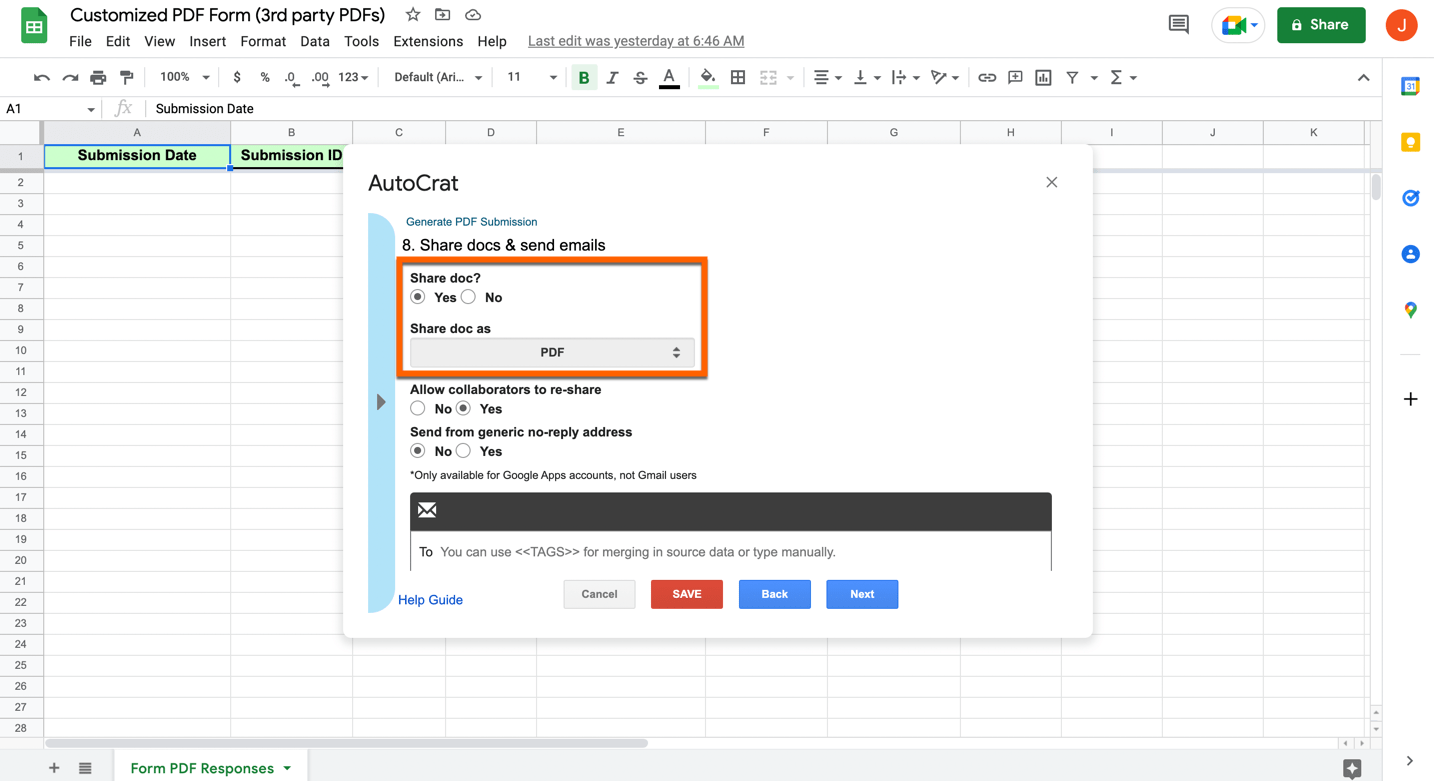Click the Undo icon in toolbar
Image resolution: width=1434 pixels, height=781 pixels.
(x=41, y=77)
